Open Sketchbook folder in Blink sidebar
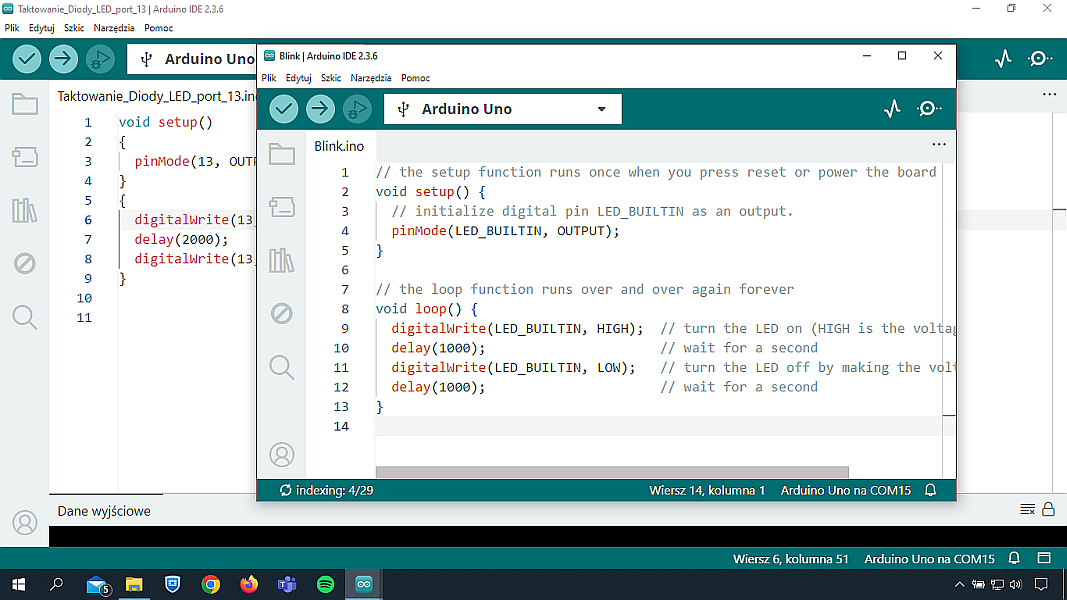 coord(282,154)
